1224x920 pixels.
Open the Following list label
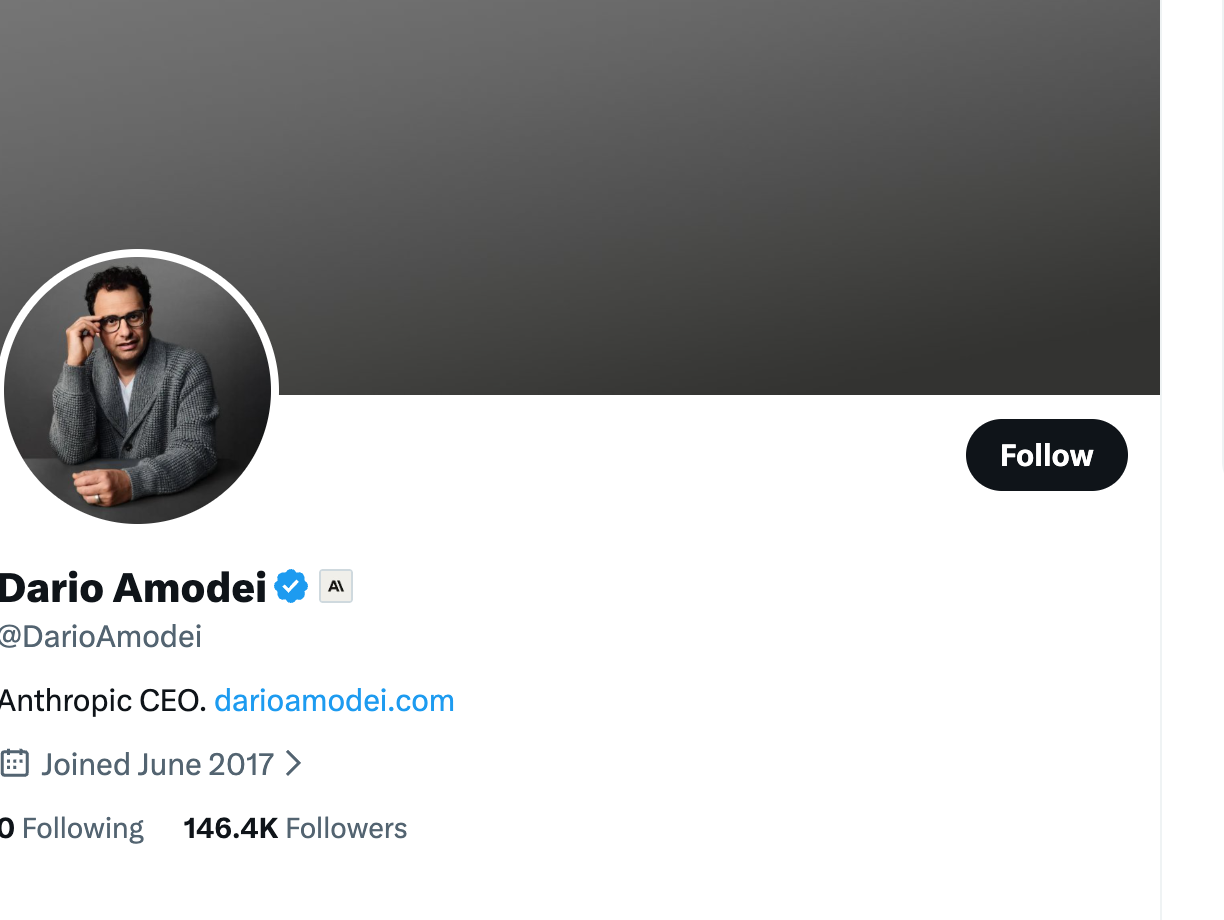pyautogui.click(x=83, y=828)
